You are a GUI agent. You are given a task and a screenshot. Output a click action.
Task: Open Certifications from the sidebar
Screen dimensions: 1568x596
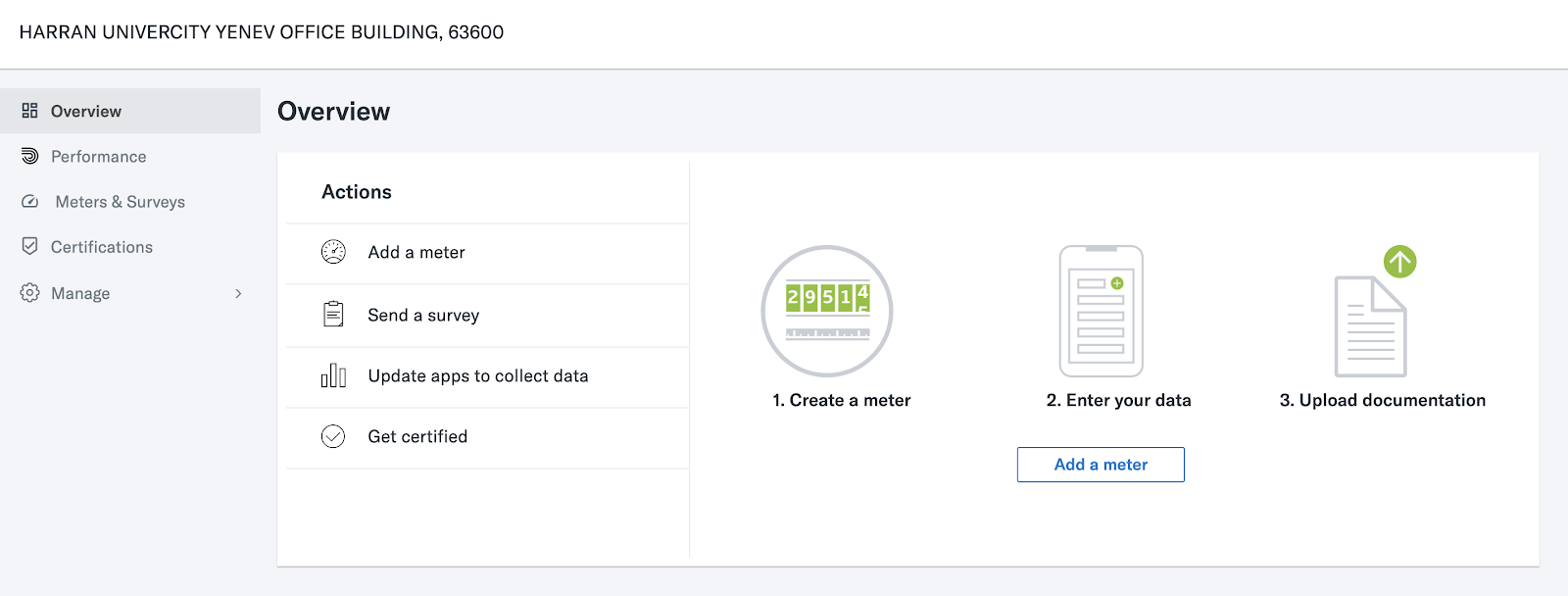click(102, 247)
